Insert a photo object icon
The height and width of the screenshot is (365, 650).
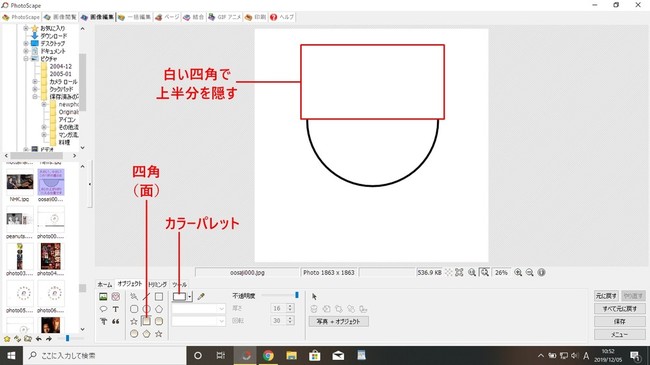coord(103,297)
